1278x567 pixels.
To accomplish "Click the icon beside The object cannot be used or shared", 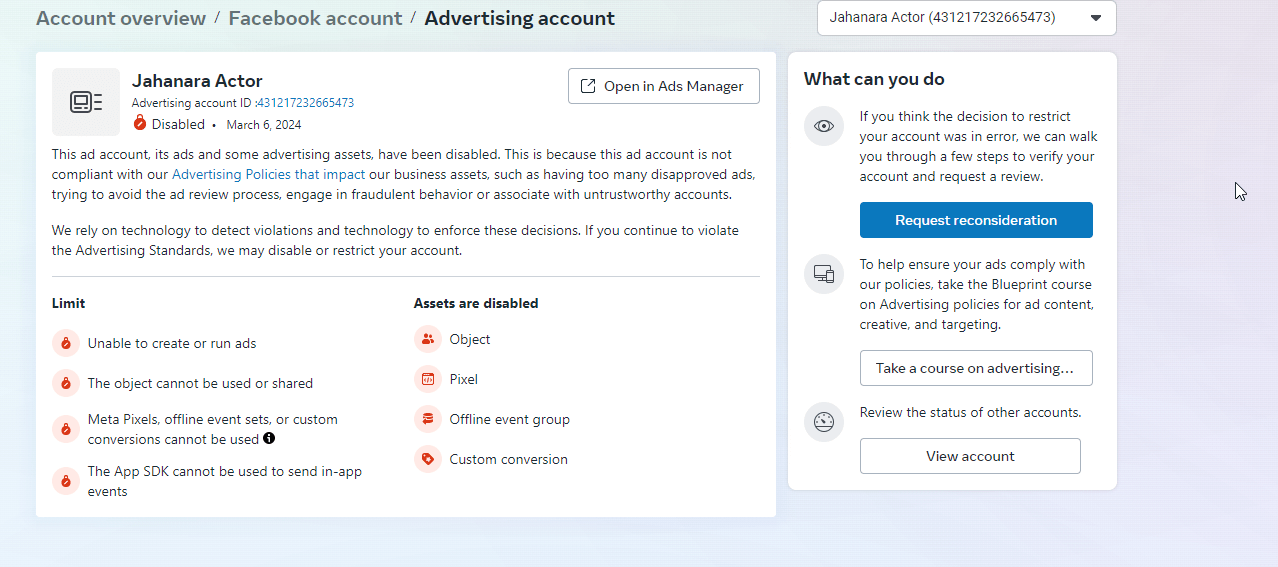I will point(66,383).
